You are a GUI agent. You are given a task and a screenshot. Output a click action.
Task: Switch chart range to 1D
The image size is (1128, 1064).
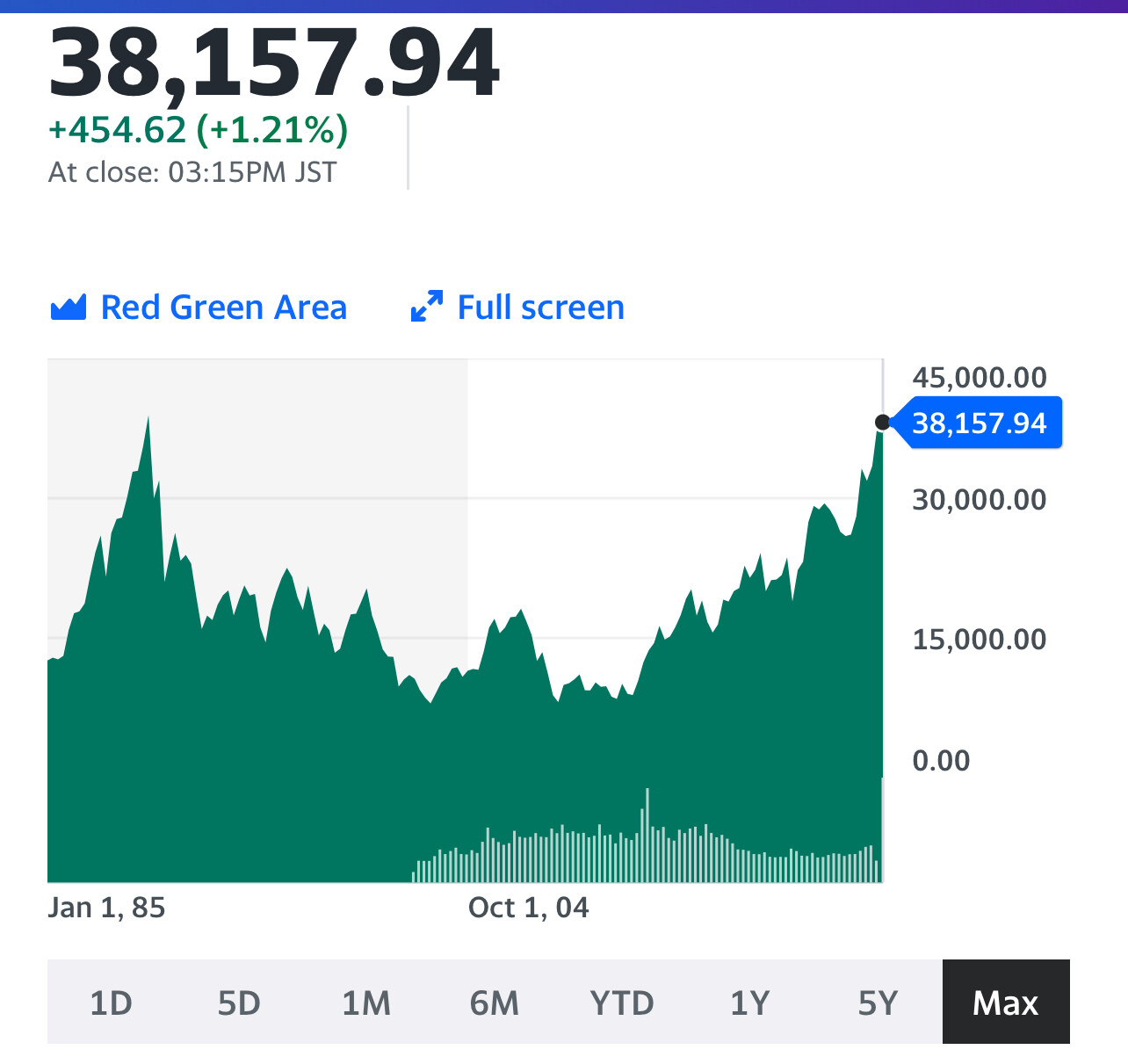coord(111,1002)
